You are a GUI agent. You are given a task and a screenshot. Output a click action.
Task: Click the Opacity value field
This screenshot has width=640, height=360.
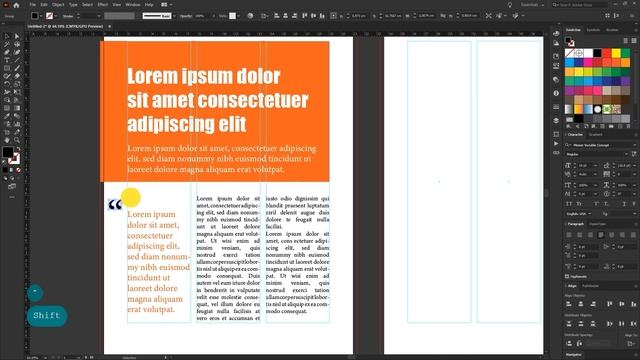coord(201,16)
